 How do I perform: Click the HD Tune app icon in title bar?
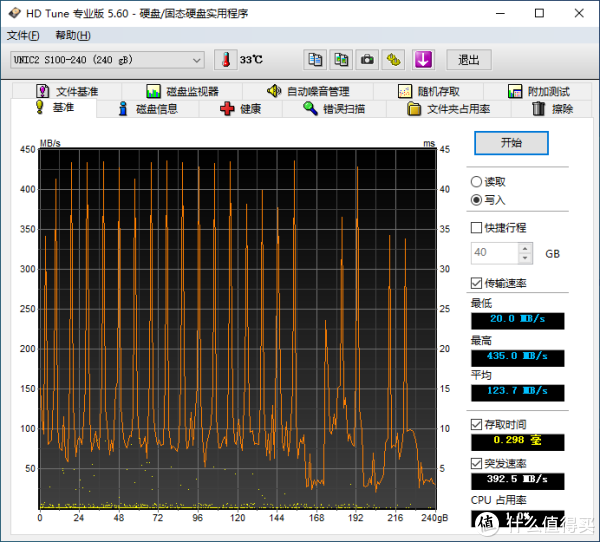click(15, 13)
